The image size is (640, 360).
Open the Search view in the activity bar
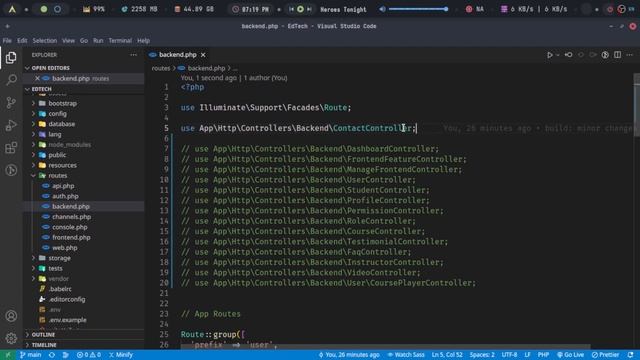point(11,80)
